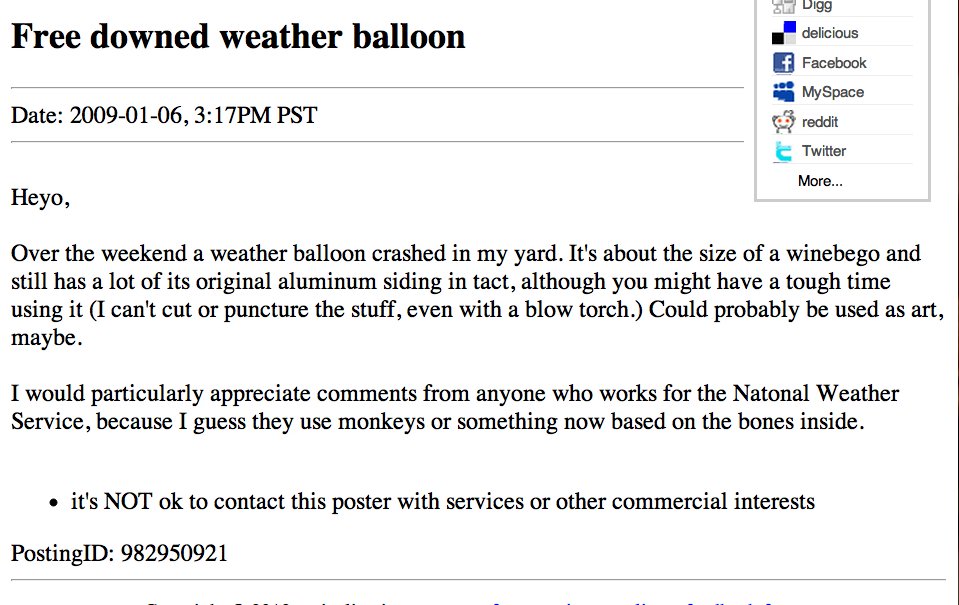This screenshot has width=959, height=605.
Task: Click the Twitter bird icon
Action: (783, 151)
